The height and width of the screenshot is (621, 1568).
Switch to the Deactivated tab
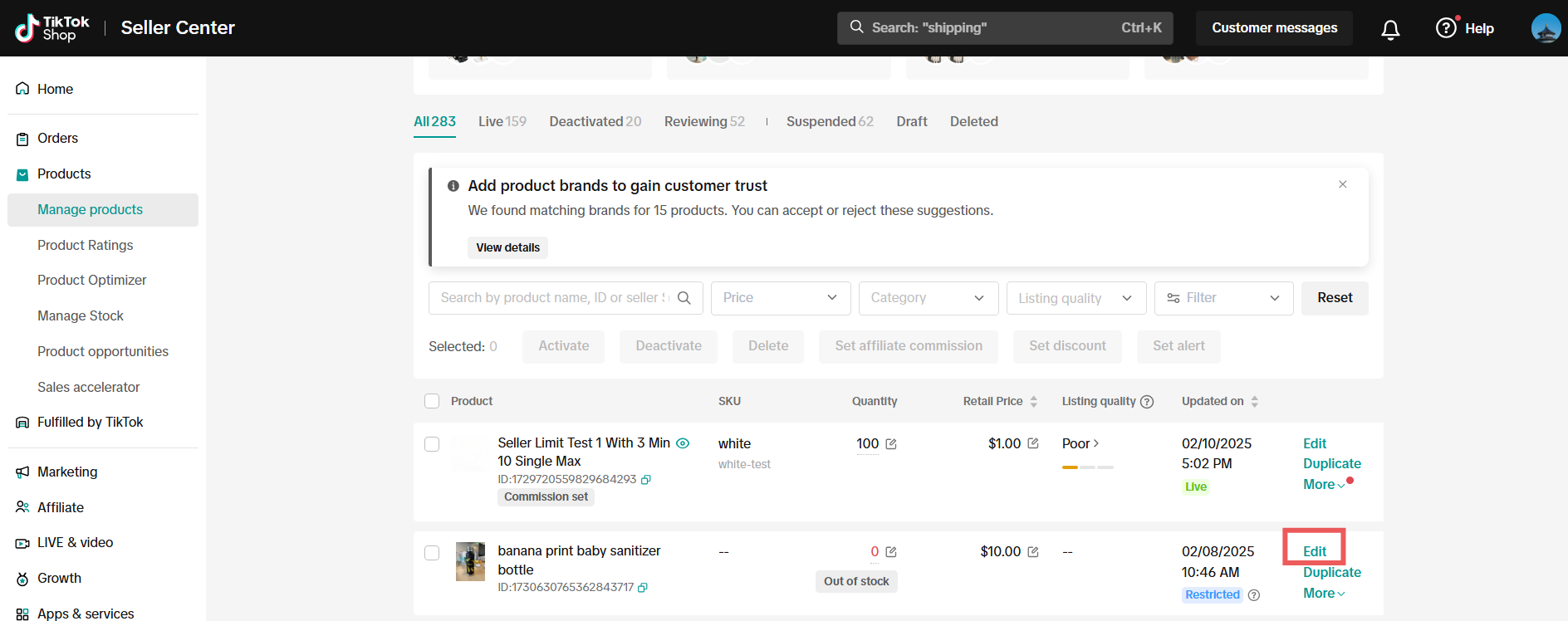[x=595, y=121]
